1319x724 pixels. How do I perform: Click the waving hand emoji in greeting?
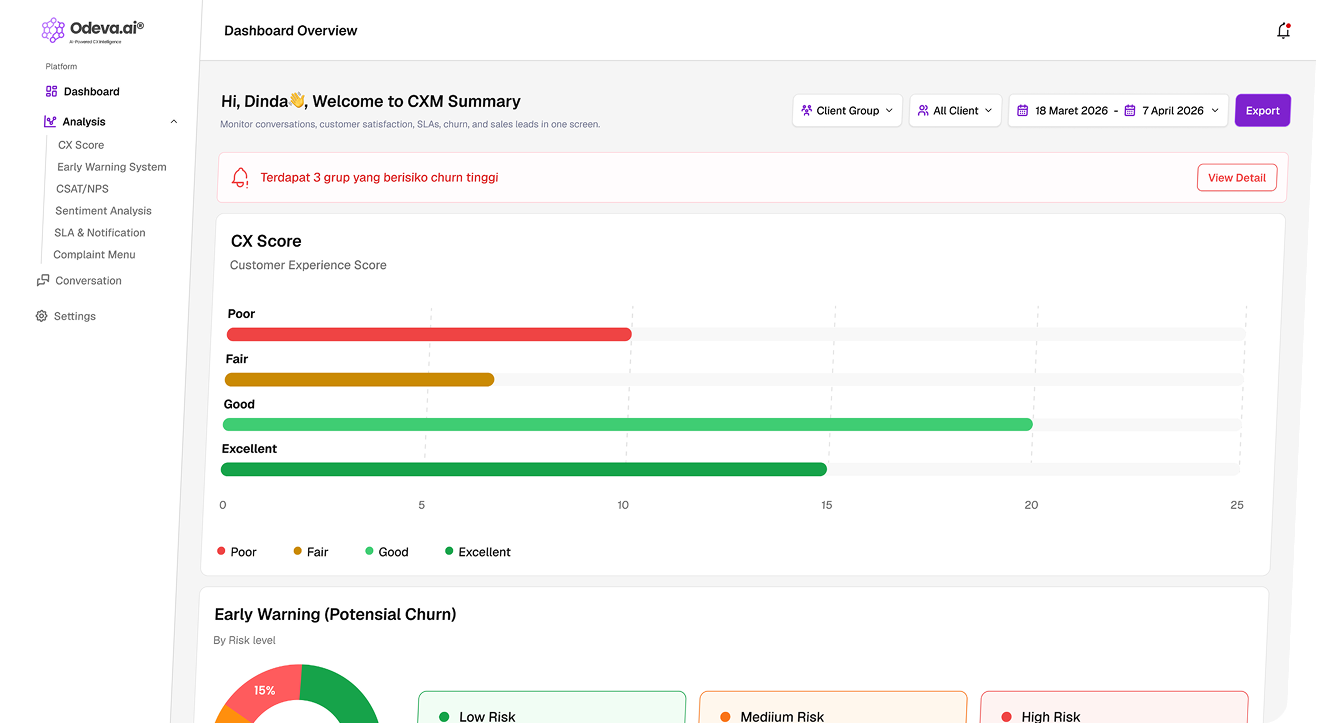point(297,100)
